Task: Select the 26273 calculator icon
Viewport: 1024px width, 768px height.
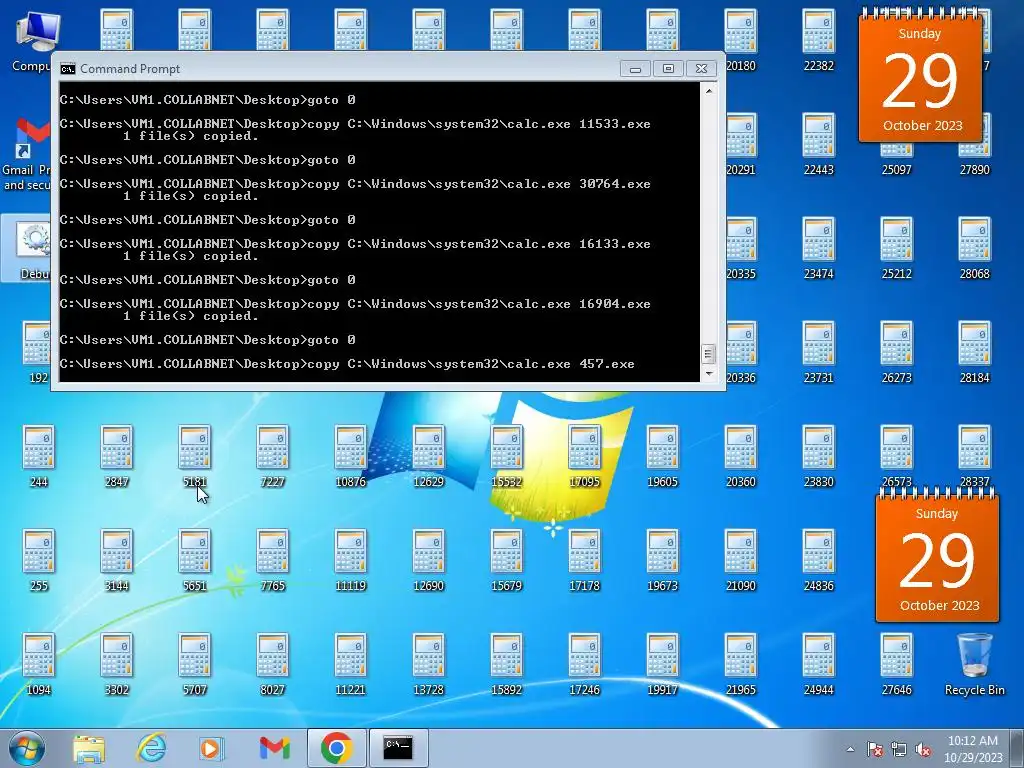Action: coord(896,351)
